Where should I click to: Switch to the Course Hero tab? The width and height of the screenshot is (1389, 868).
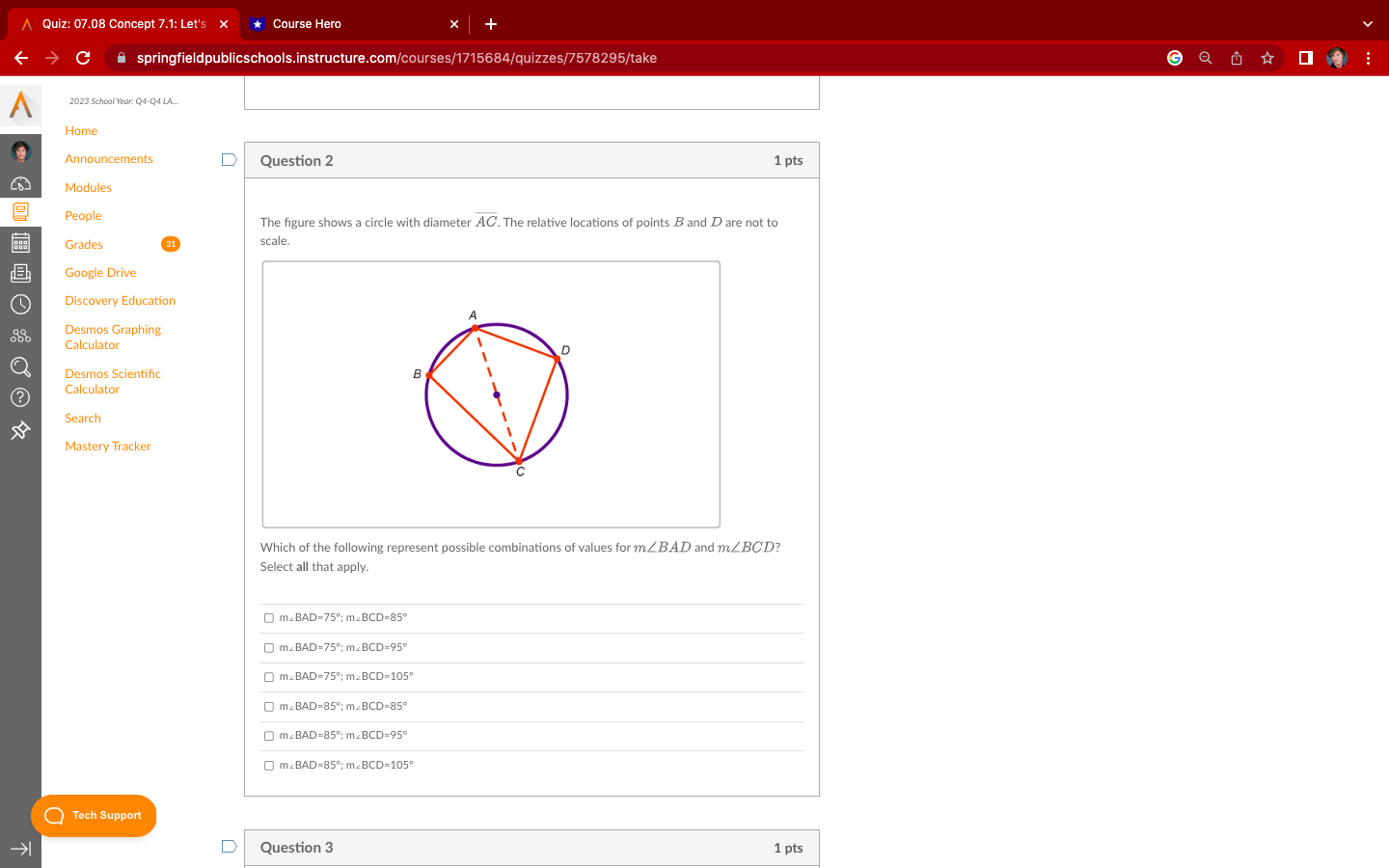(354, 24)
